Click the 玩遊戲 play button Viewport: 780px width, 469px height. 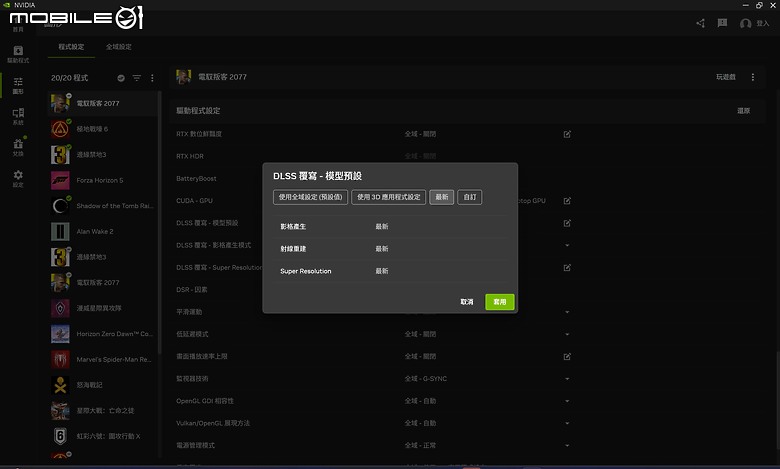(725, 77)
